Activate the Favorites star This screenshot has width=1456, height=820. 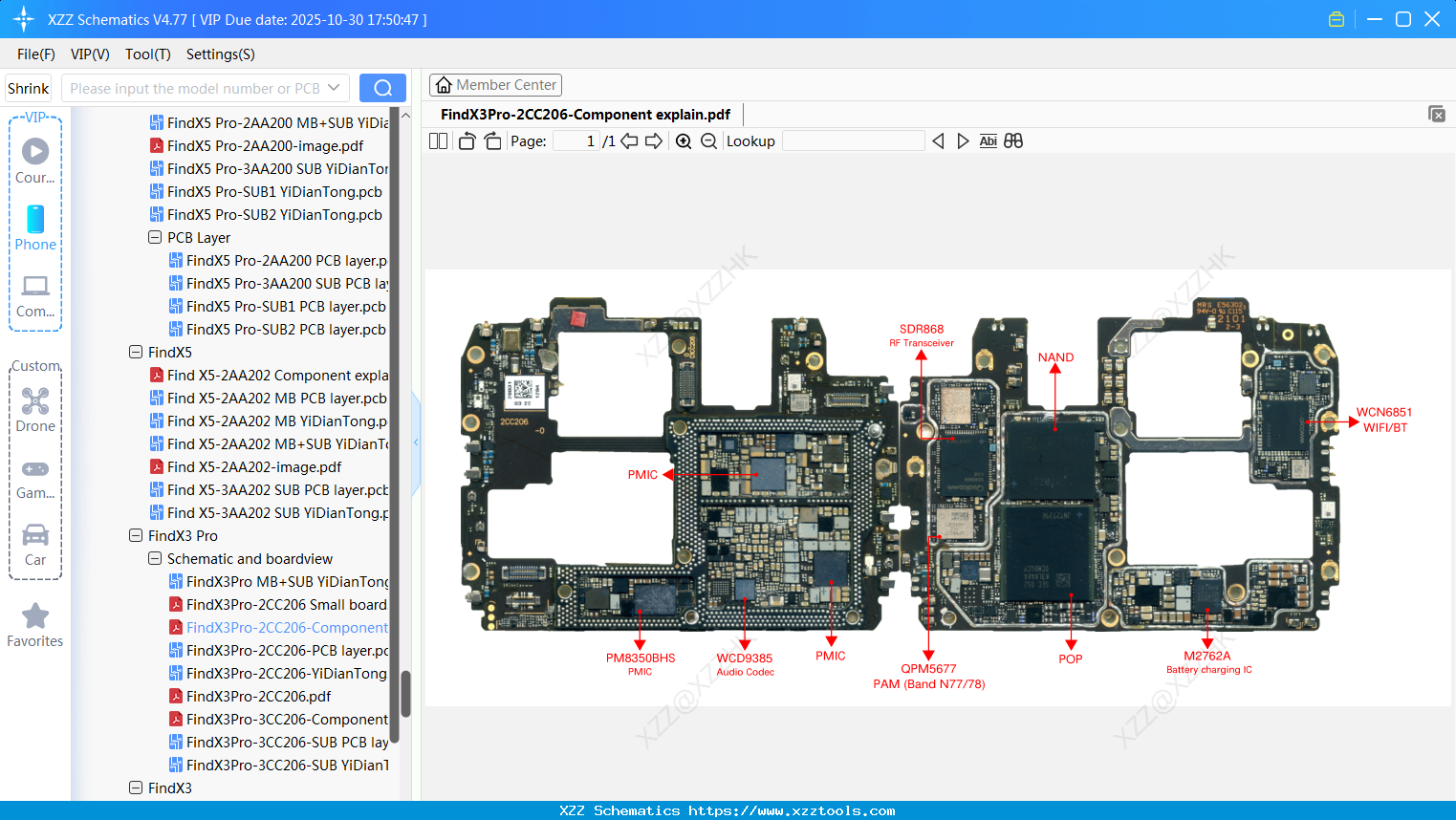tap(35, 626)
